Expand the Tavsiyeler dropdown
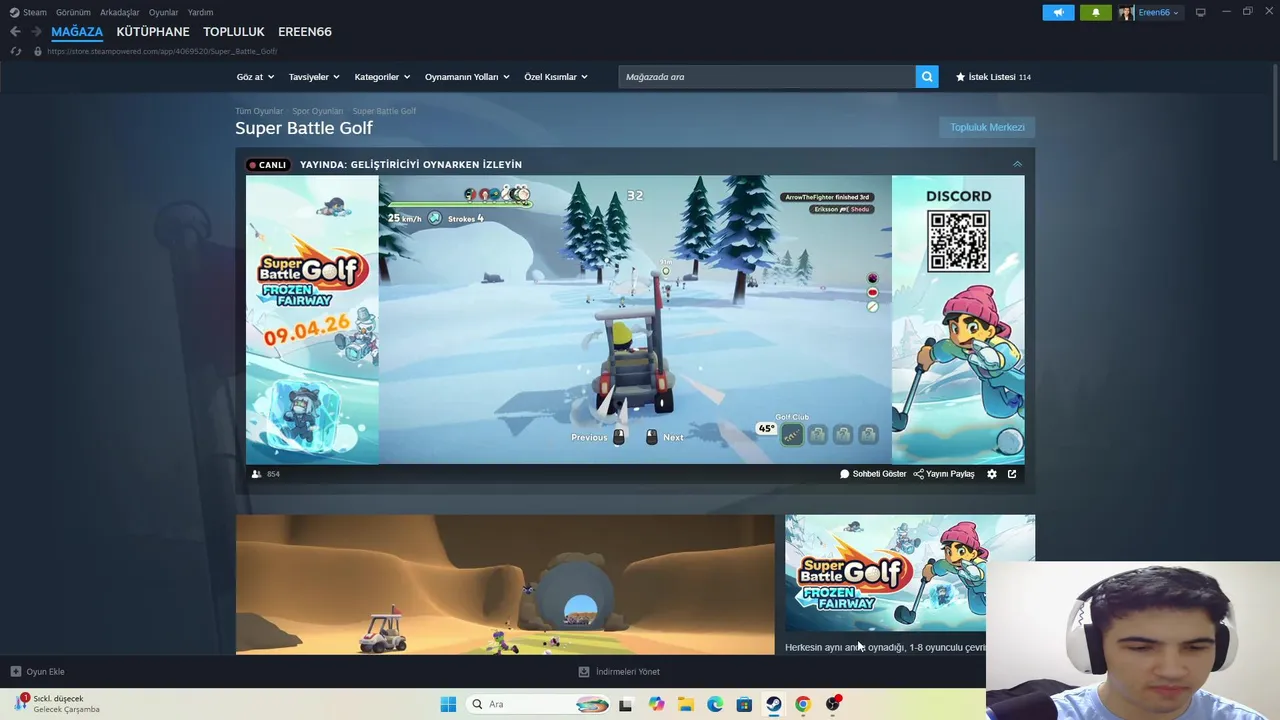The image size is (1280, 720). (314, 77)
